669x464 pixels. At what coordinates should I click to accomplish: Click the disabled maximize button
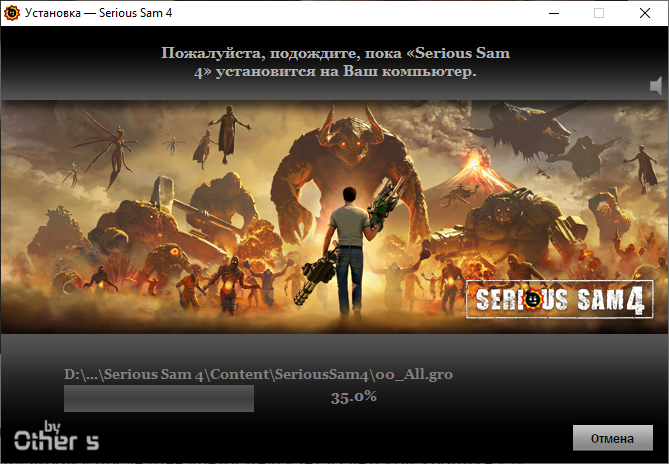point(599,13)
